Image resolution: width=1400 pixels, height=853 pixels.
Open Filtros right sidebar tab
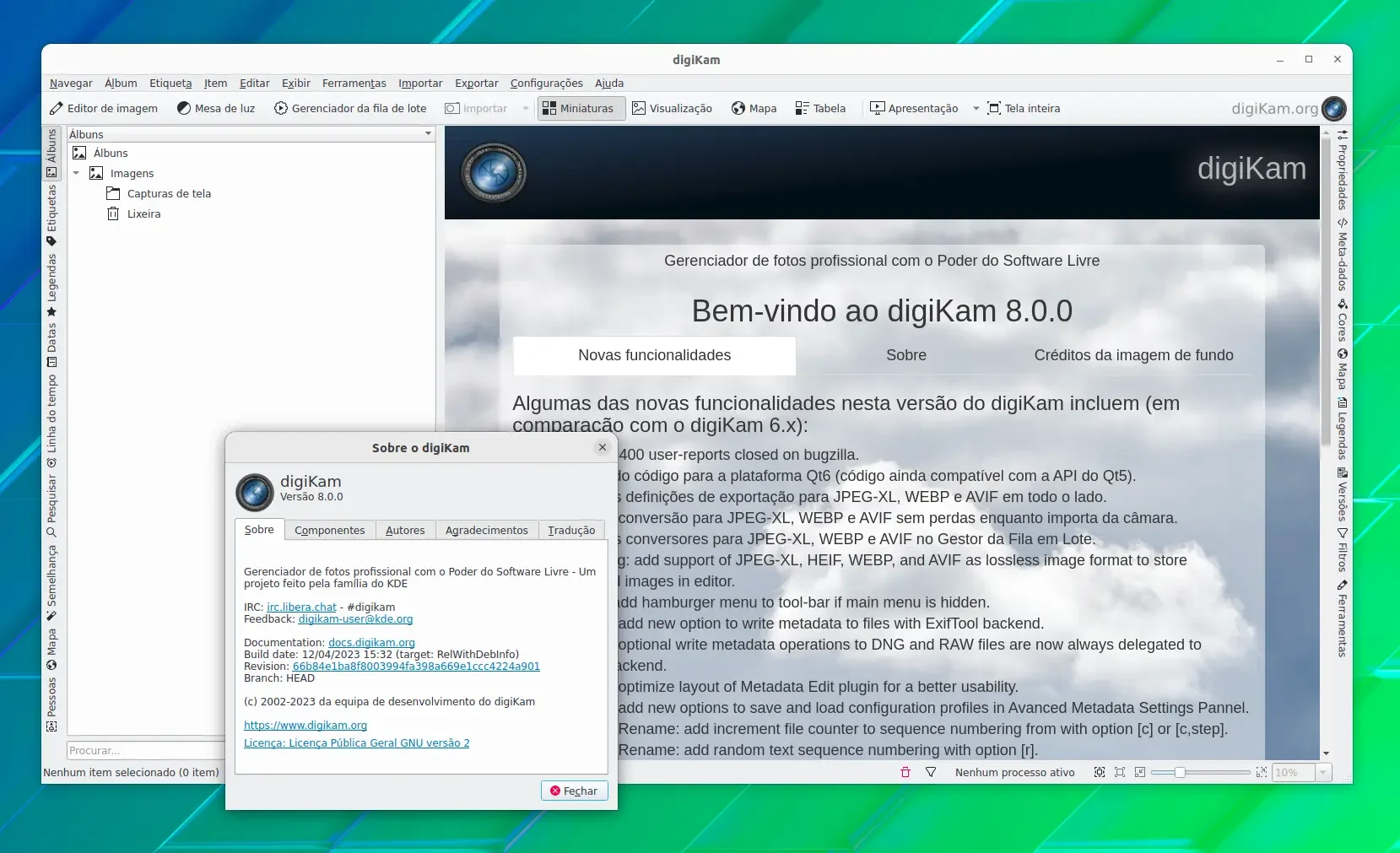click(1342, 550)
